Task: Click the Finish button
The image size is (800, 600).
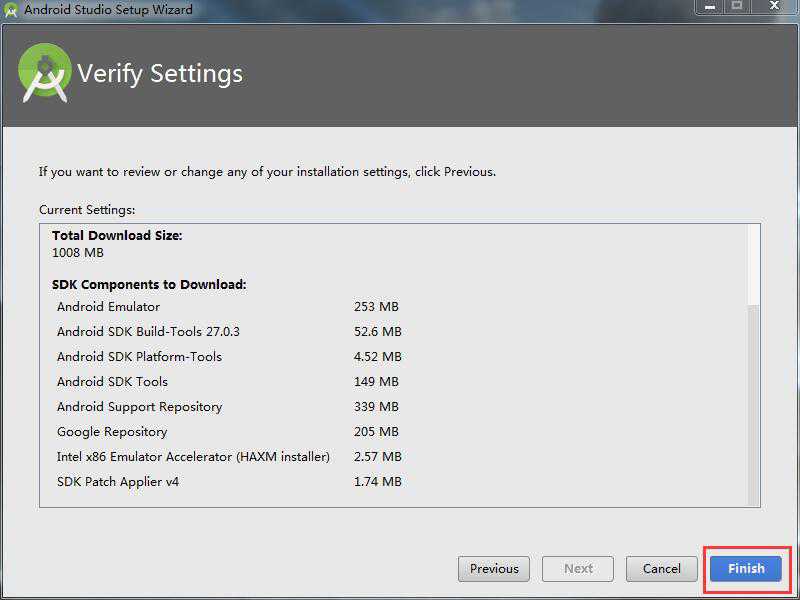Action: (745, 568)
